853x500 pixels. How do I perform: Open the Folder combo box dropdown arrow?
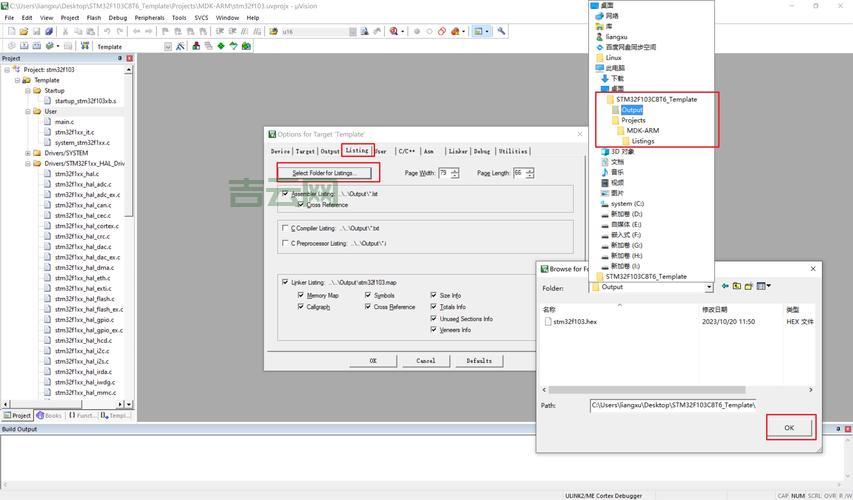point(709,287)
